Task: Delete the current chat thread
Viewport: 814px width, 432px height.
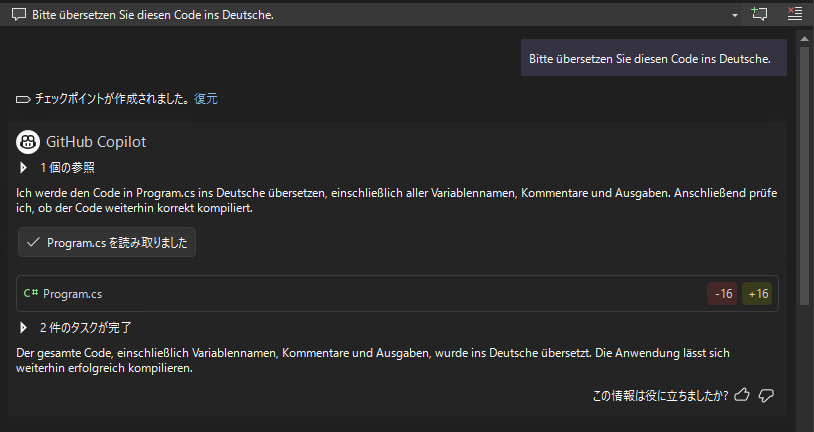Action: (x=794, y=15)
